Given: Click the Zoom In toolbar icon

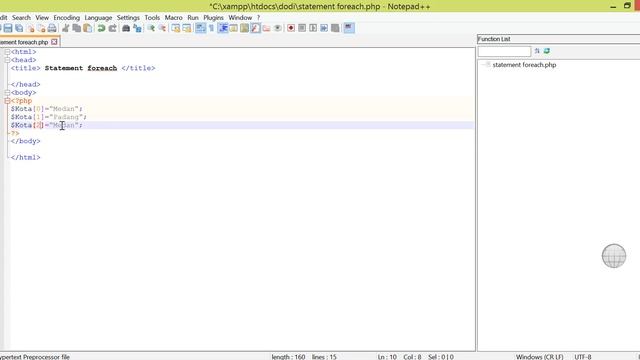Looking at the screenshot, I should [x=151, y=28].
